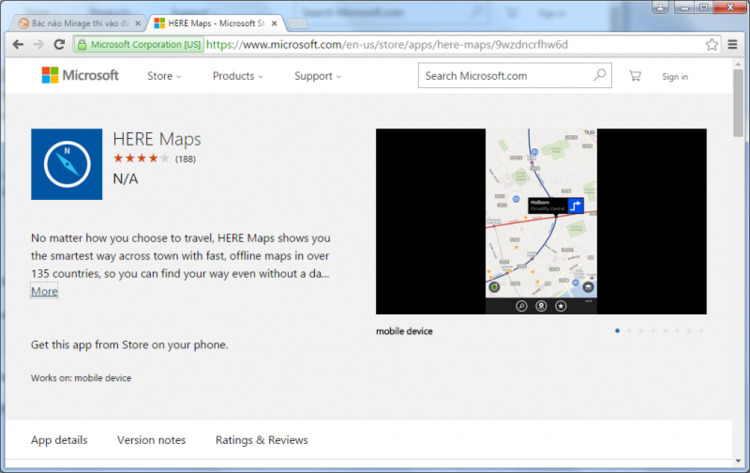Click the scrollbar up arrow
Image resolution: width=750 pixels, height=473 pixels.
click(739, 64)
